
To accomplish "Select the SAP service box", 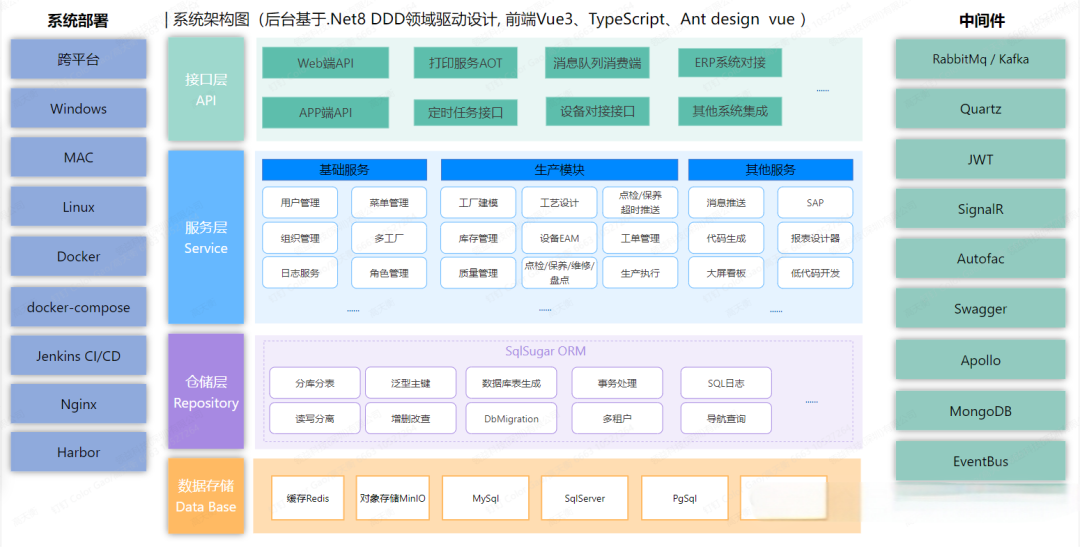I will [815, 203].
